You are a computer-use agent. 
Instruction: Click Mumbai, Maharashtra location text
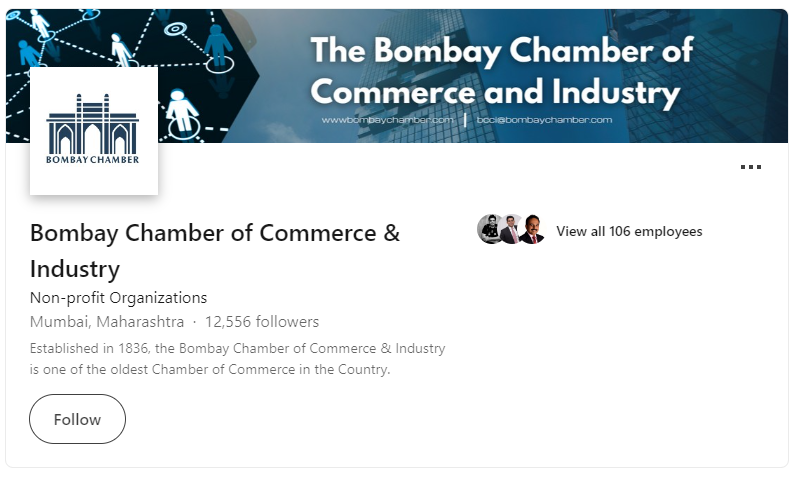coord(107,321)
